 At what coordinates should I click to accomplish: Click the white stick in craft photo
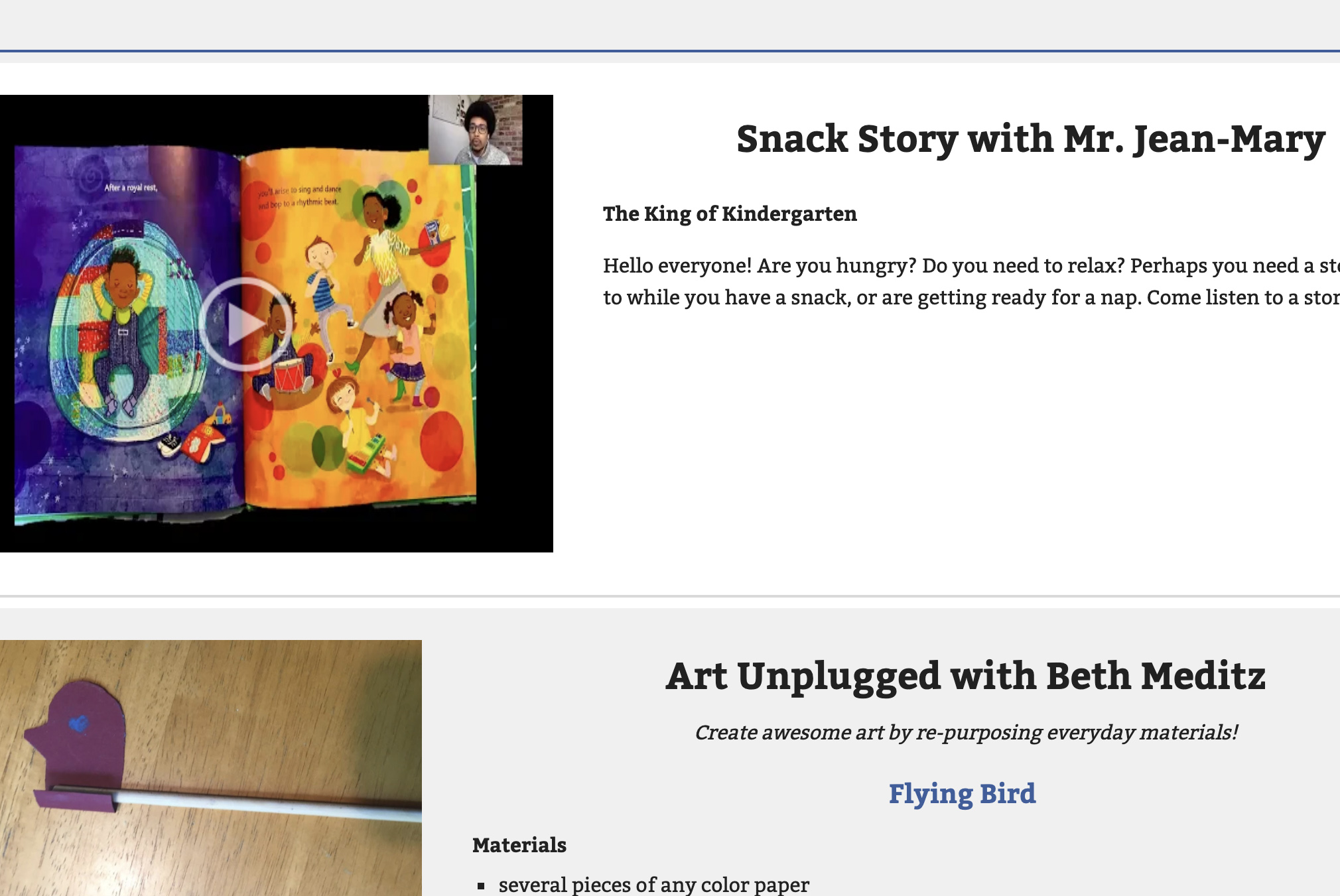click(x=265, y=804)
